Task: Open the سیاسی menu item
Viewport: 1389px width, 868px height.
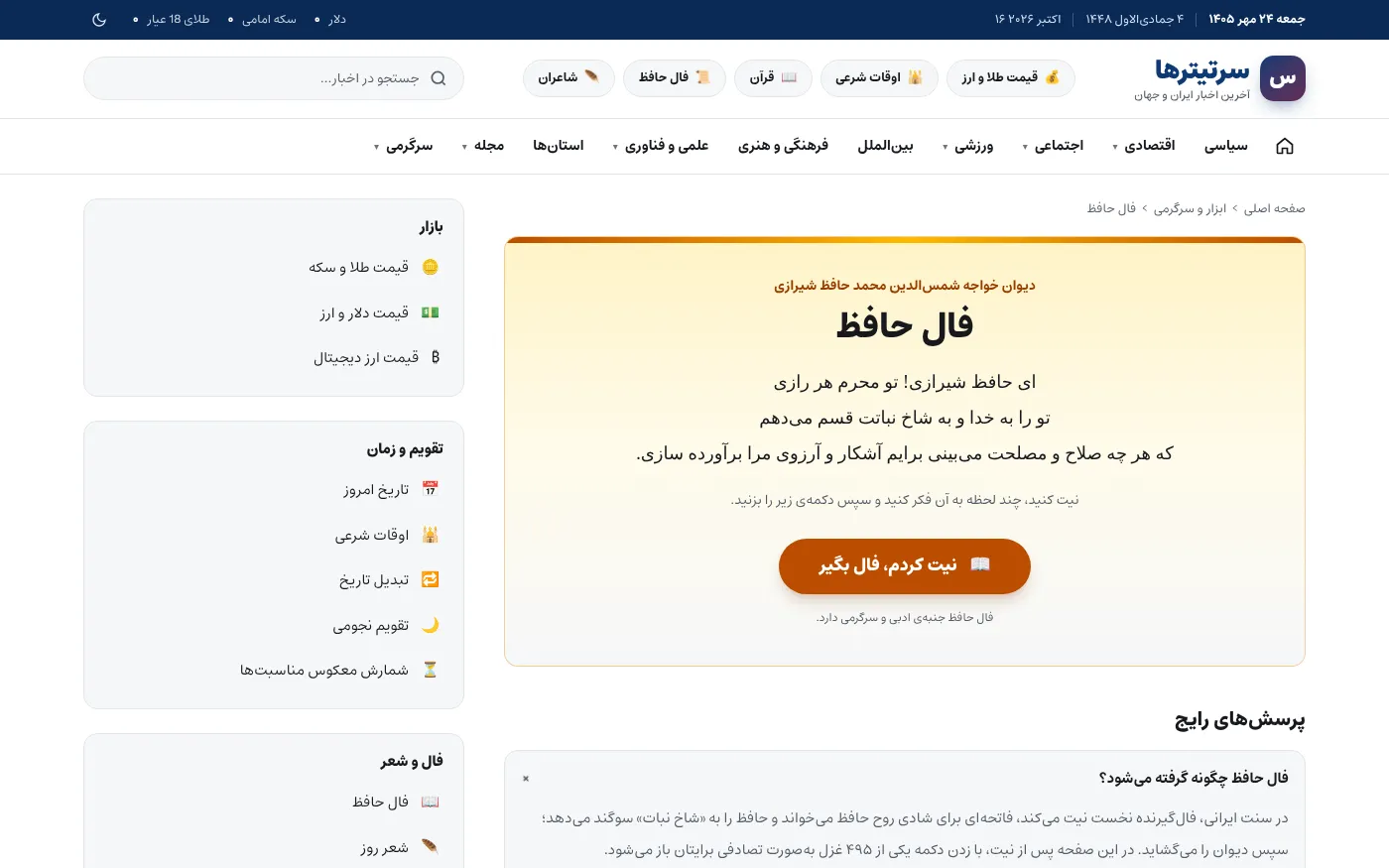Action: (x=1226, y=146)
